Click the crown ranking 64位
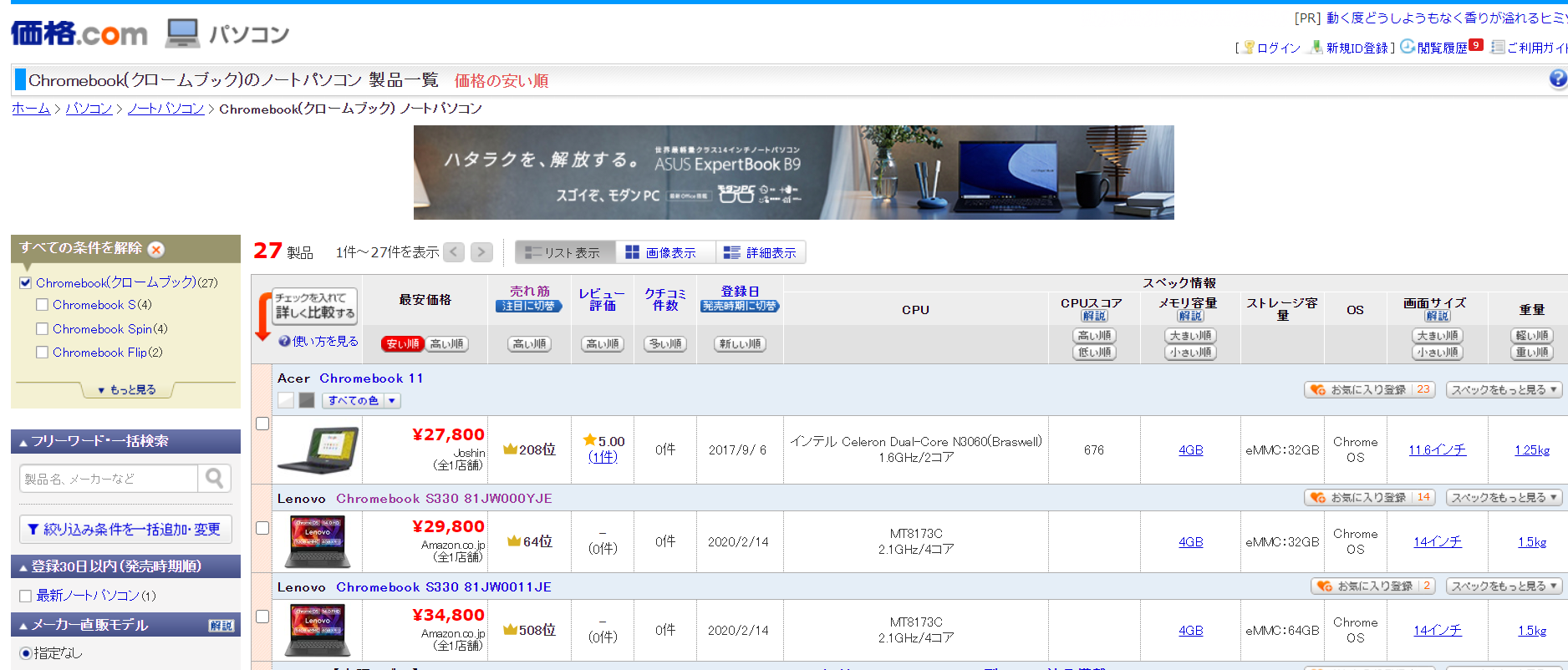The width and height of the screenshot is (1568, 670). 530,541
